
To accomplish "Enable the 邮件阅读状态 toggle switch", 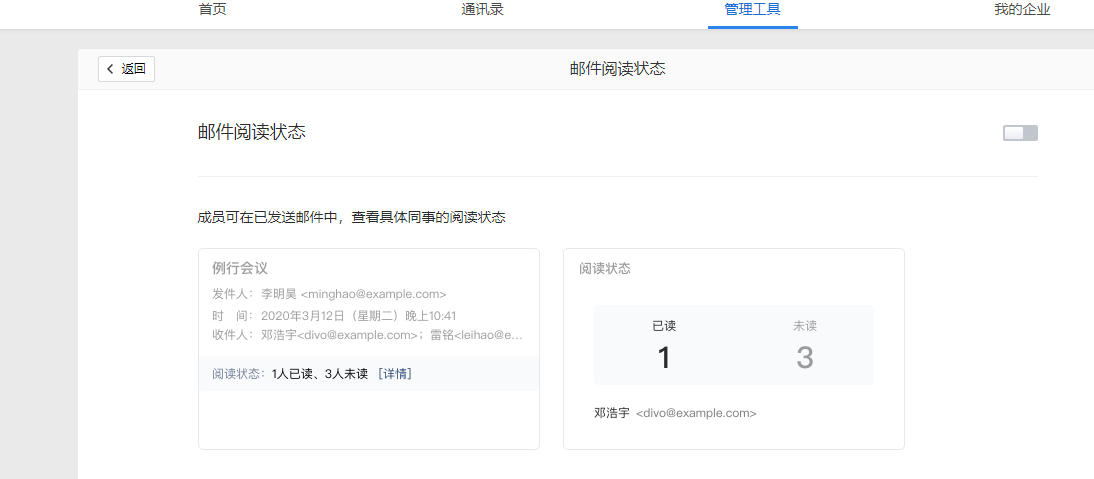I will (1020, 133).
